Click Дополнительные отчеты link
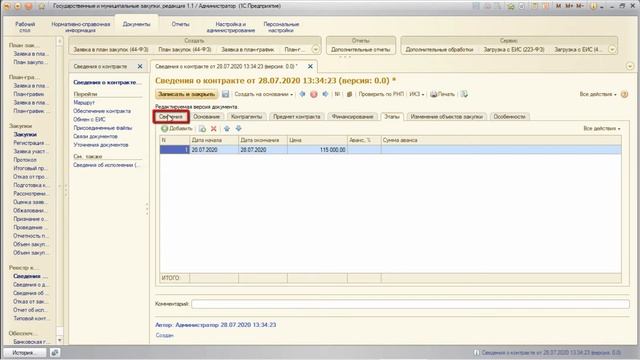 pos(360,49)
